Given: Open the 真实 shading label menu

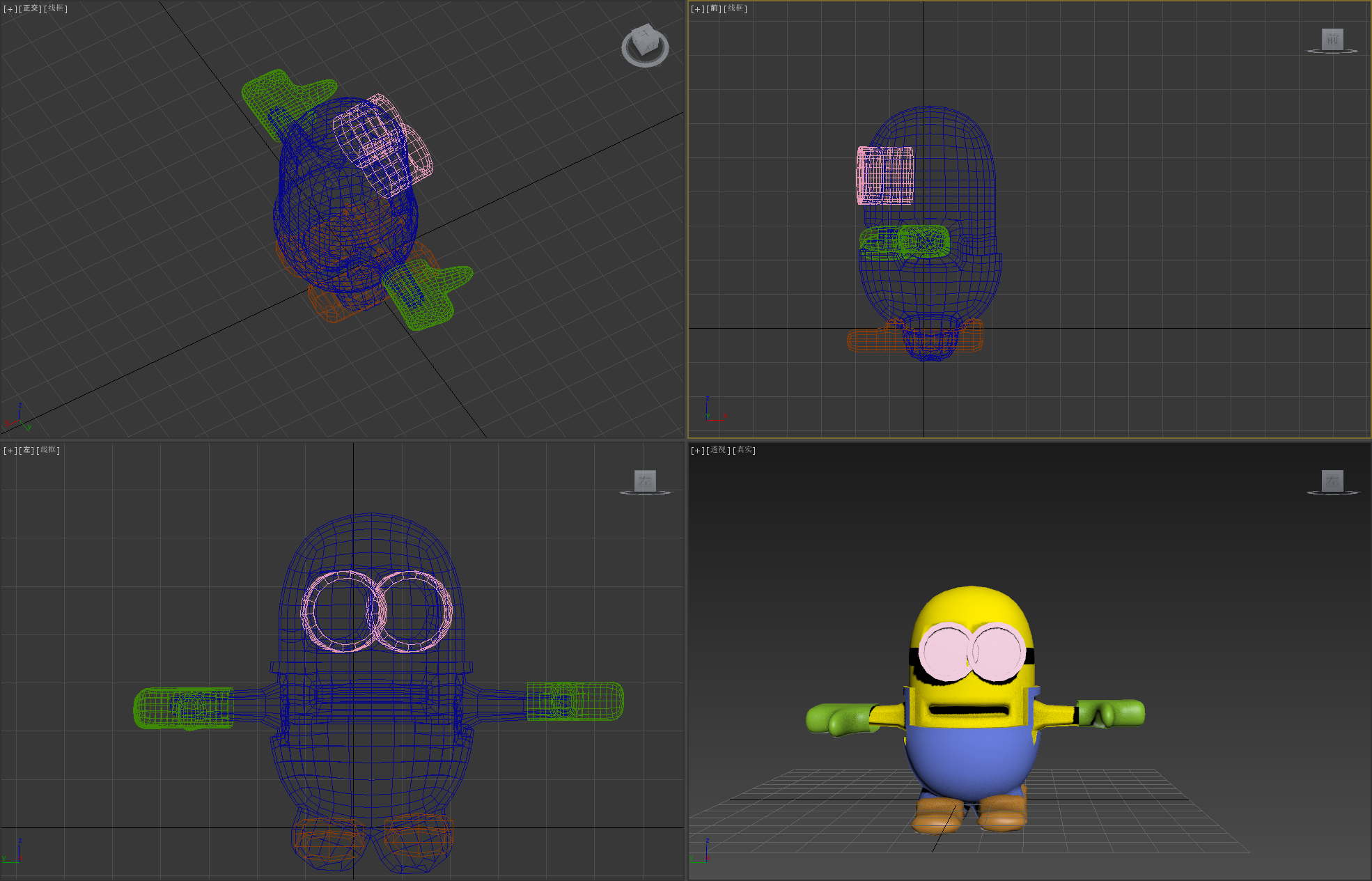Looking at the screenshot, I should coord(745,451).
